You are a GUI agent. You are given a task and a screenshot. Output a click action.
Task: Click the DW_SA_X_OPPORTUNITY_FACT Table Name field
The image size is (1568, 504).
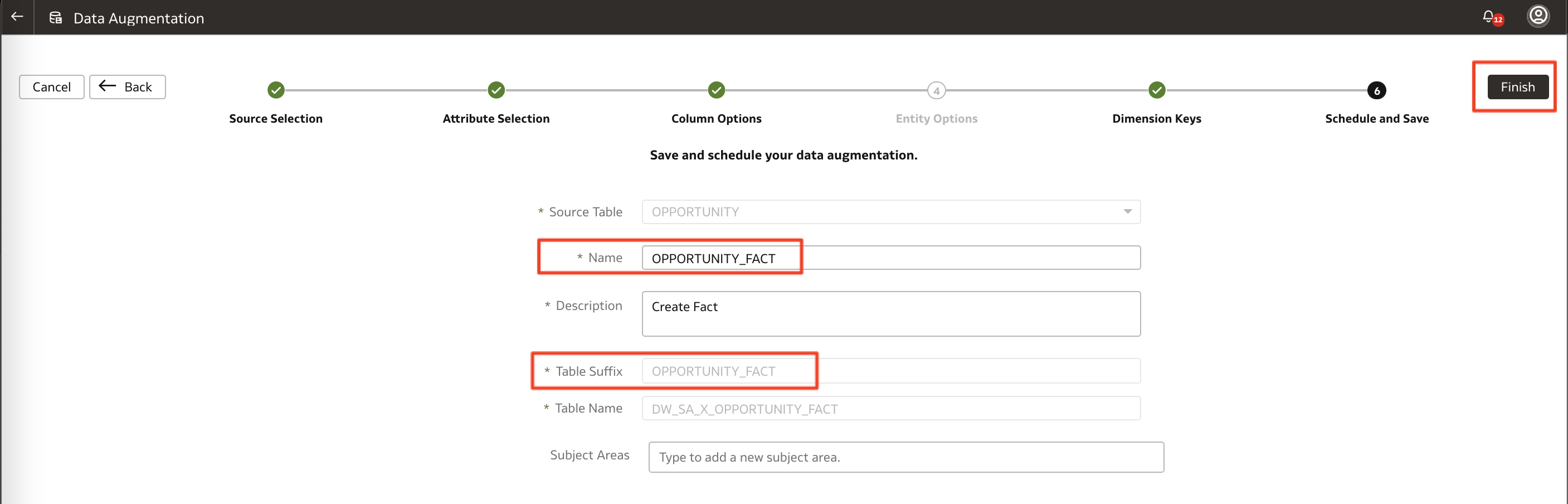coord(890,408)
